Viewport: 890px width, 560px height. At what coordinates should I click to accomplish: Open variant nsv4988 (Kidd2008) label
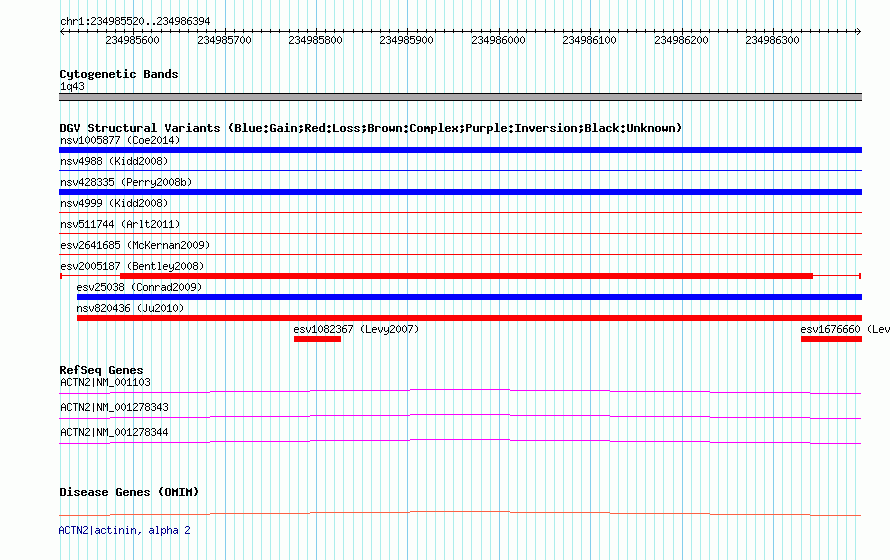click(x=114, y=161)
